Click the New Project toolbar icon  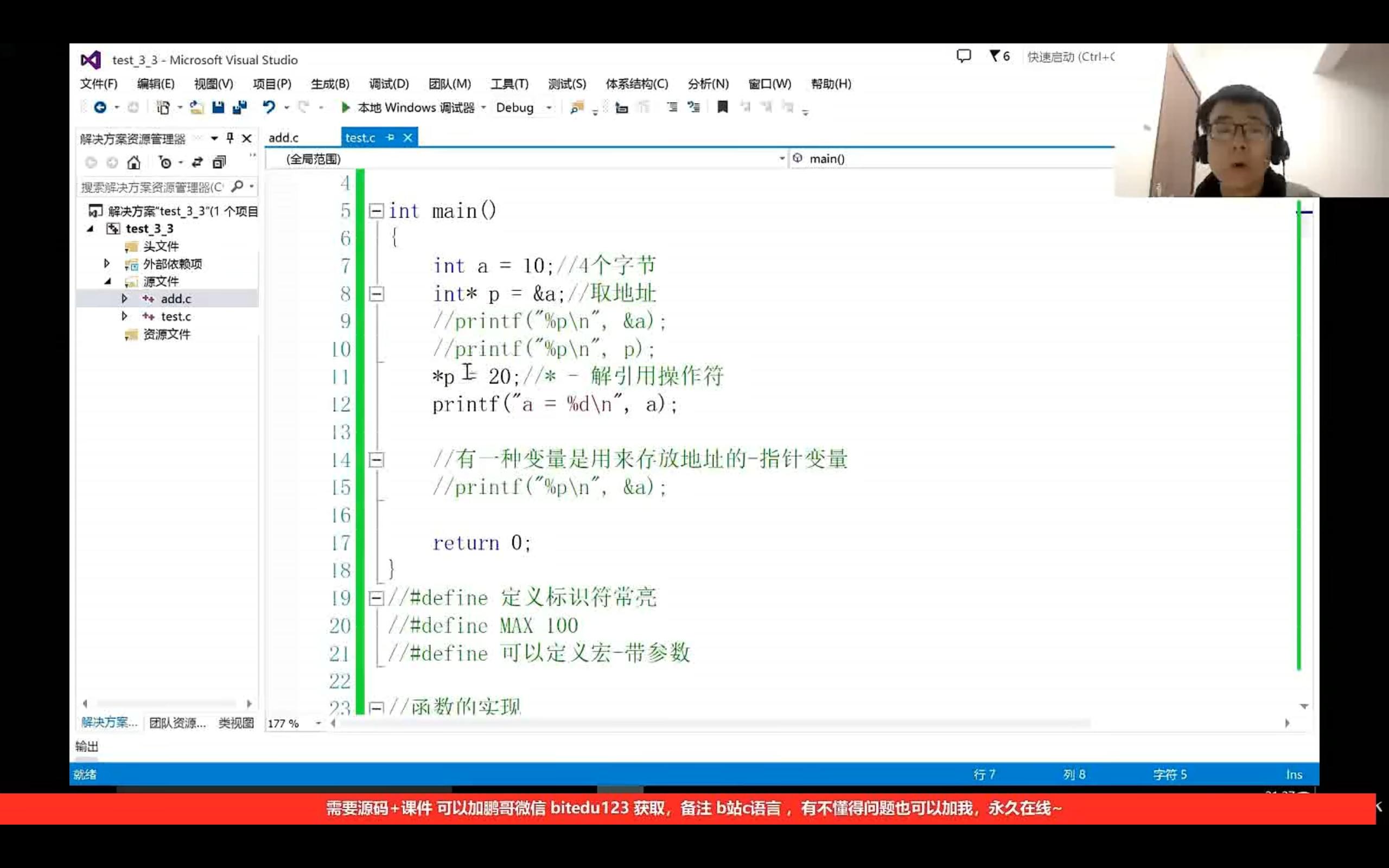click(163, 107)
